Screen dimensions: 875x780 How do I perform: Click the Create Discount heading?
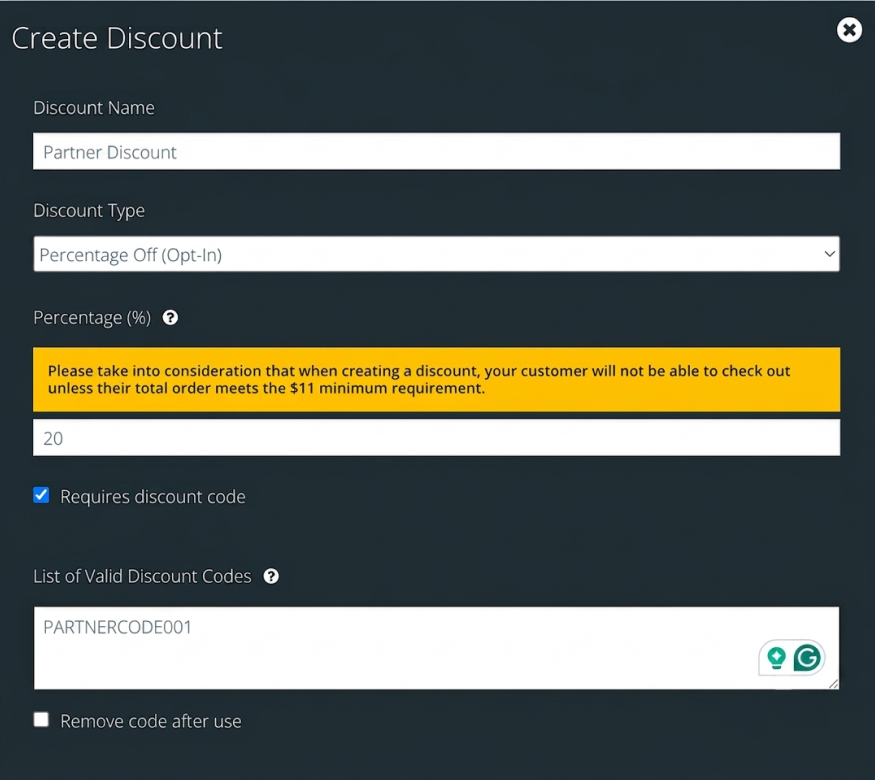[x=117, y=38]
